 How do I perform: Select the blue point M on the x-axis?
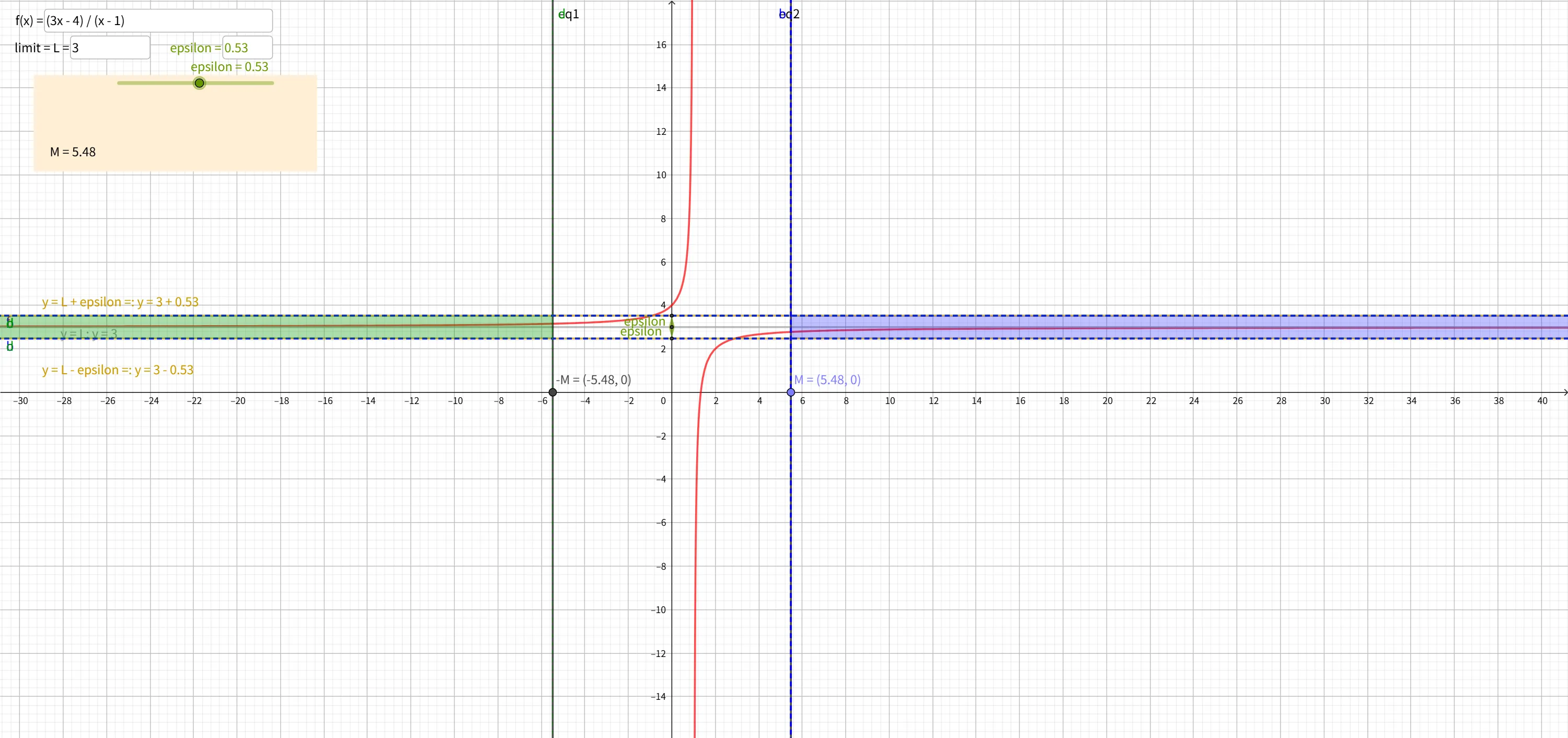coord(791,392)
